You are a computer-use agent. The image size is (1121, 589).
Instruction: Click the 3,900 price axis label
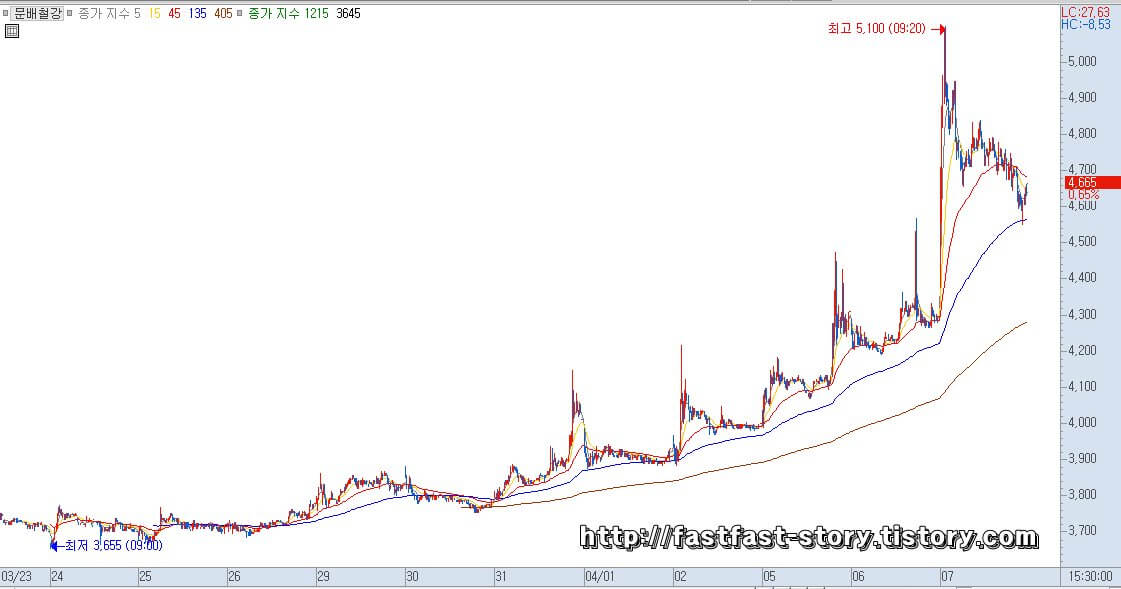(x=1082, y=458)
